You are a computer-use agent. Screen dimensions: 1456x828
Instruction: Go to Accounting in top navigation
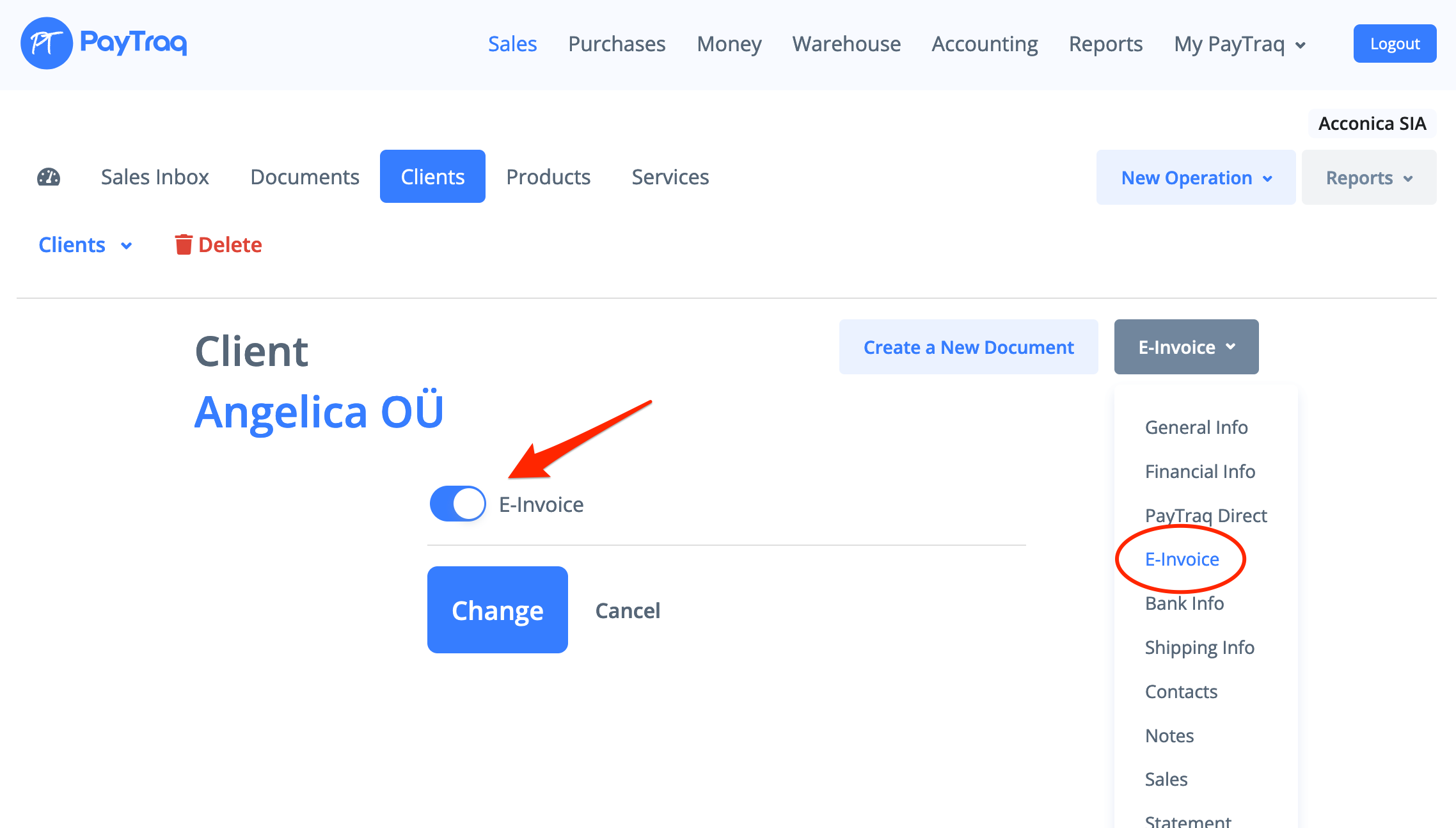pyautogui.click(x=985, y=44)
